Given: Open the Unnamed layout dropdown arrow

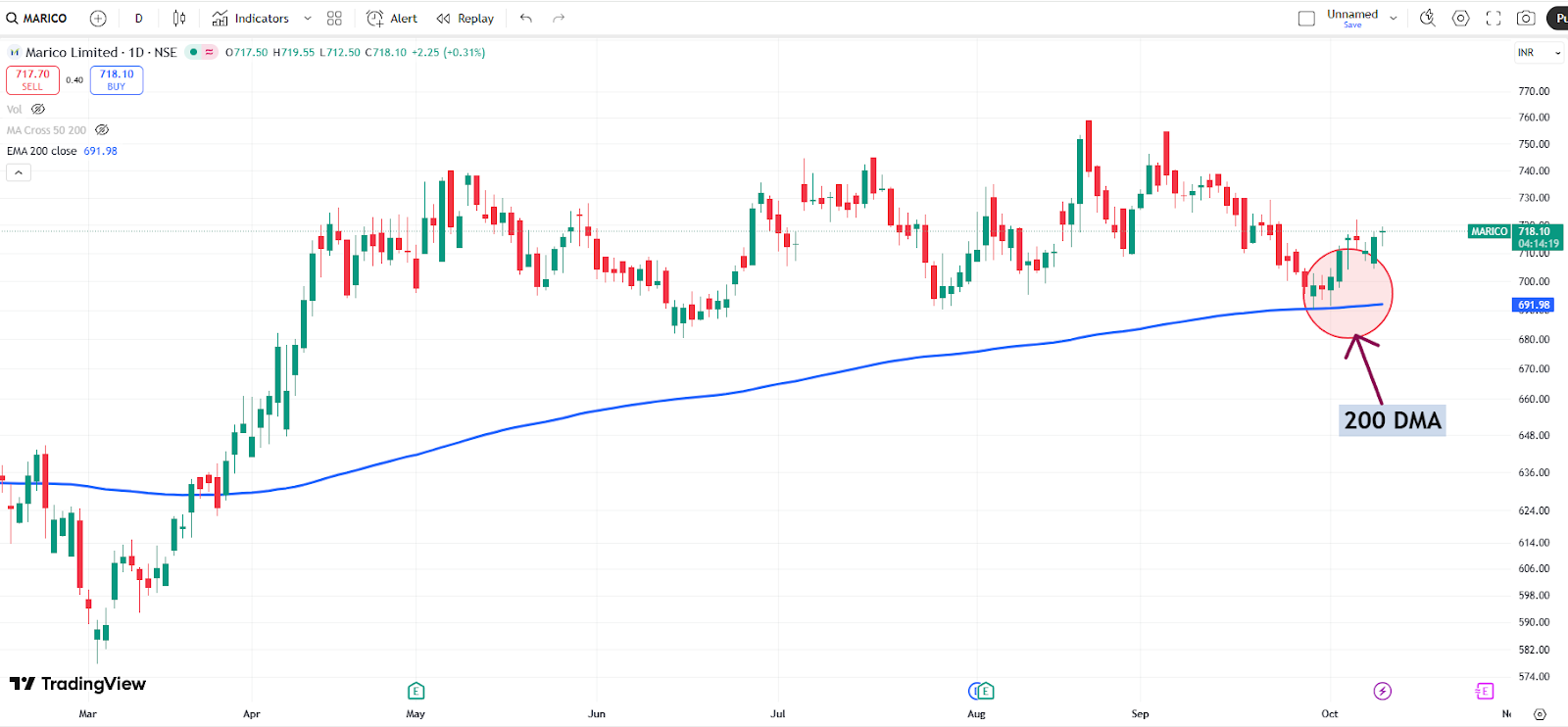Looking at the screenshot, I should pos(1394,19).
